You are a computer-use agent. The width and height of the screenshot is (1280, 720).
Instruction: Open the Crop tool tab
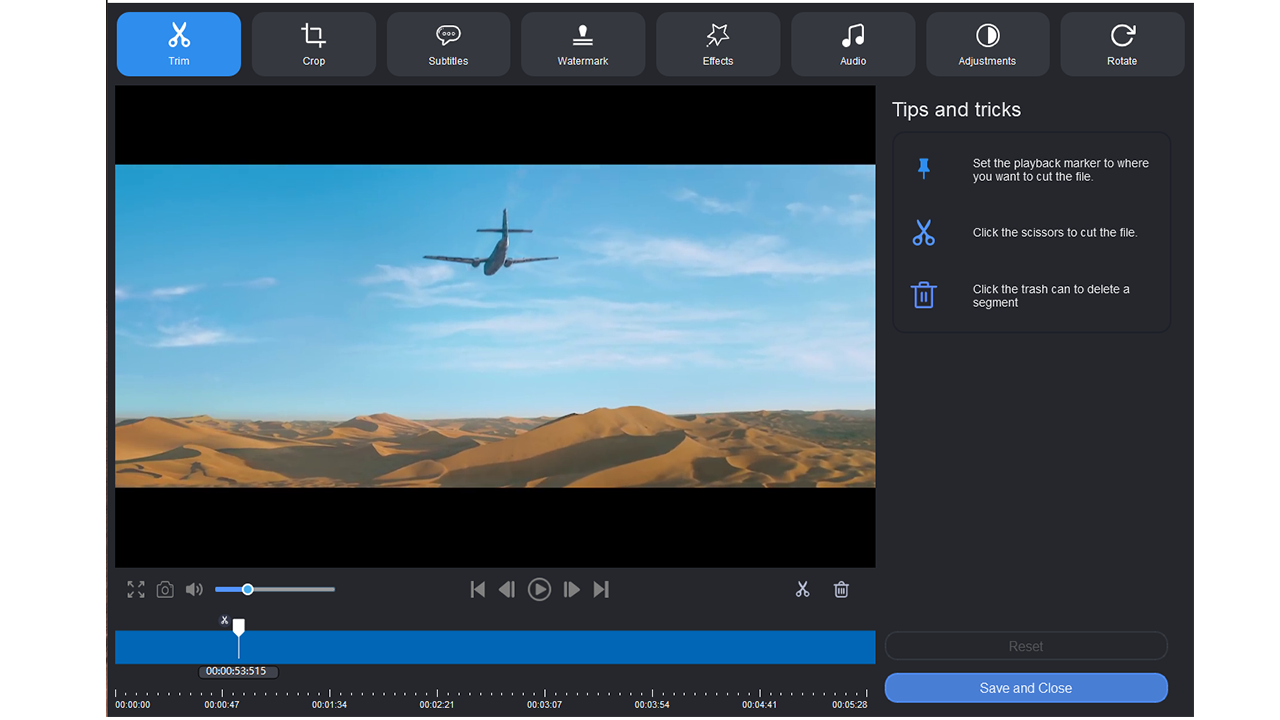(x=313, y=44)
